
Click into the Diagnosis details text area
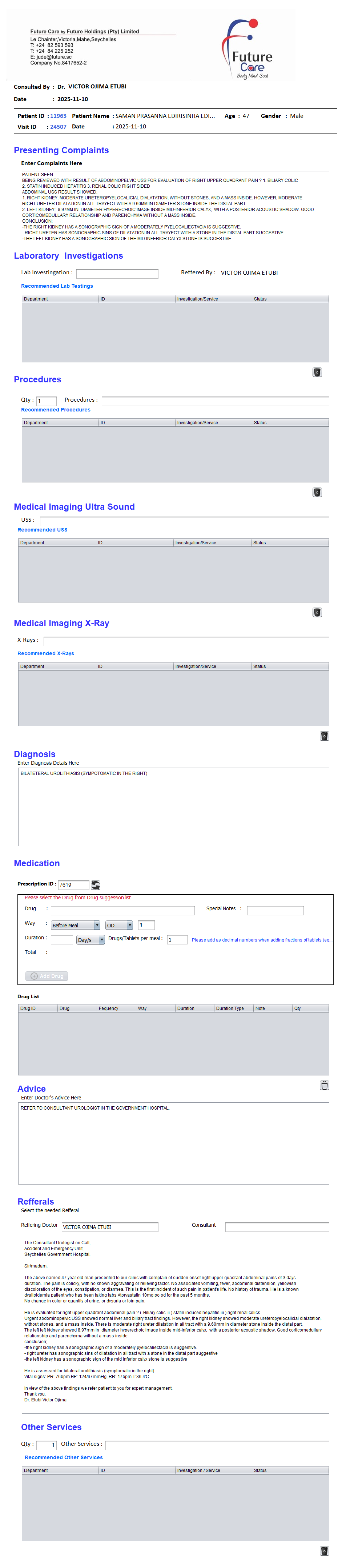(173, 806)
